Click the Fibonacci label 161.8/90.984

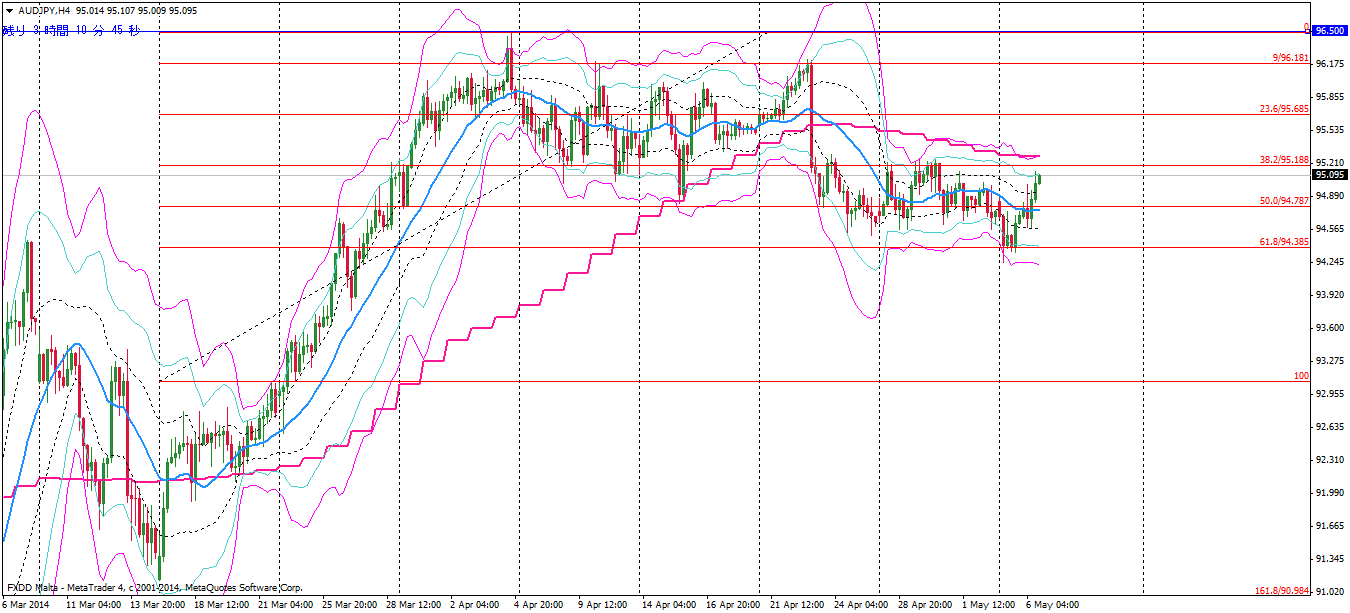1282,591
